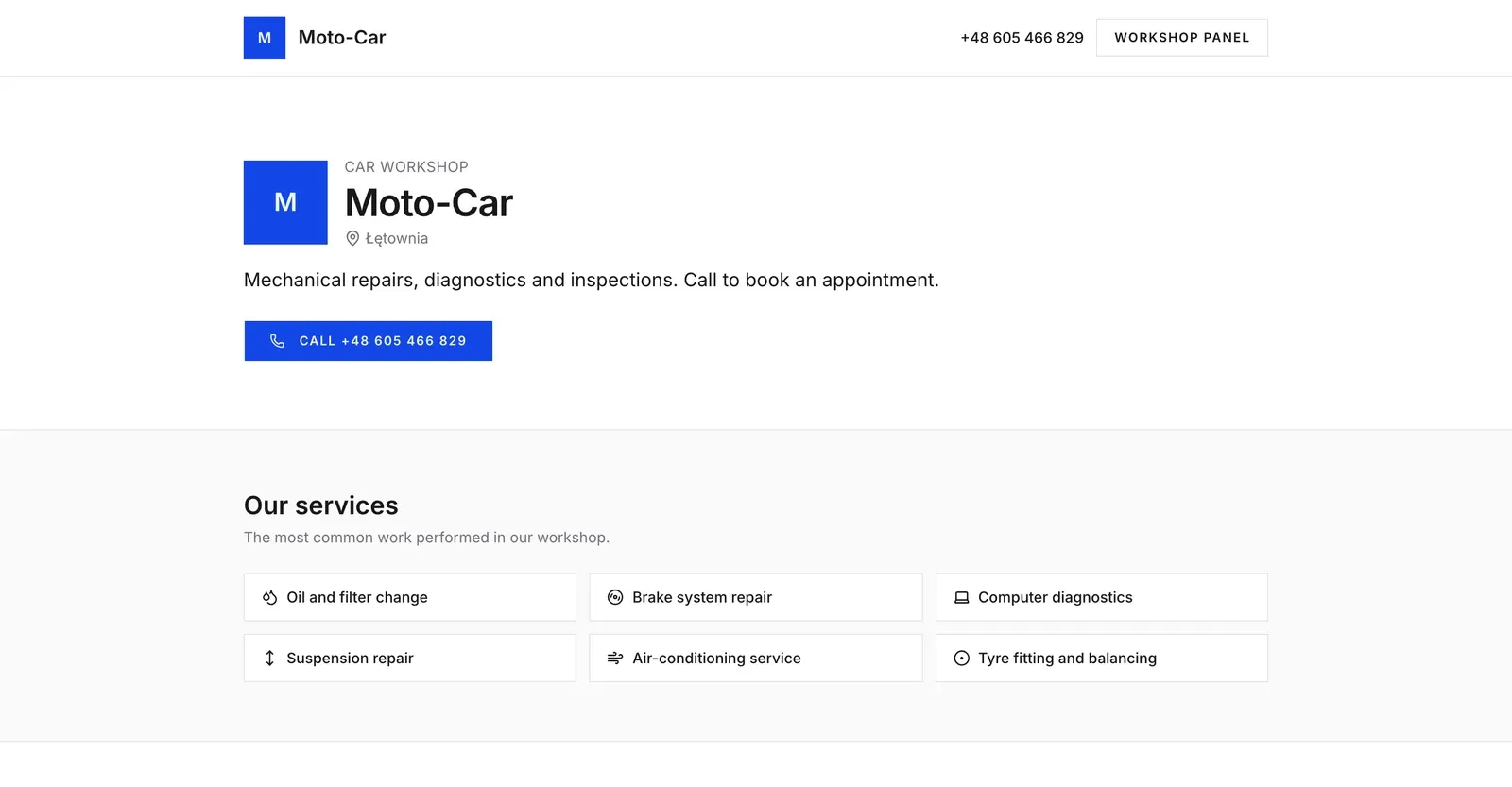Click the oil drop icon
Viewport: 1512px width, 787px height.
pos(269,597)
